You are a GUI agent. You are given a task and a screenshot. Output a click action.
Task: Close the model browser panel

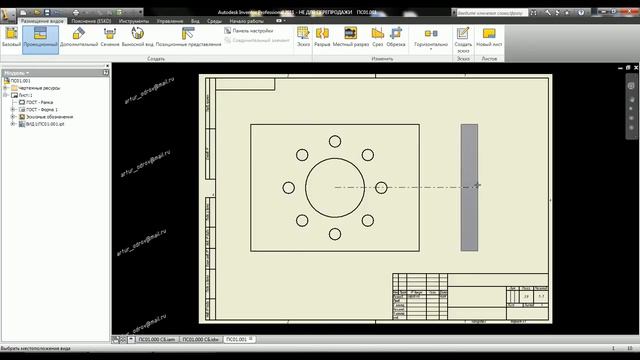[x=107, y=66]
